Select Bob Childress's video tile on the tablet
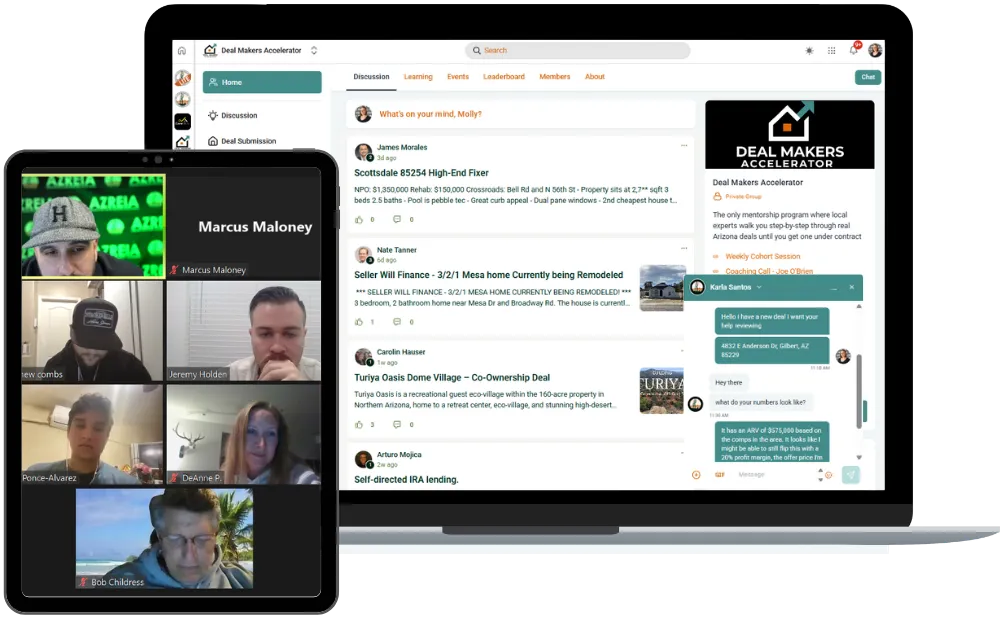Viewport: 1004px width, 621px height. point(165,539)
